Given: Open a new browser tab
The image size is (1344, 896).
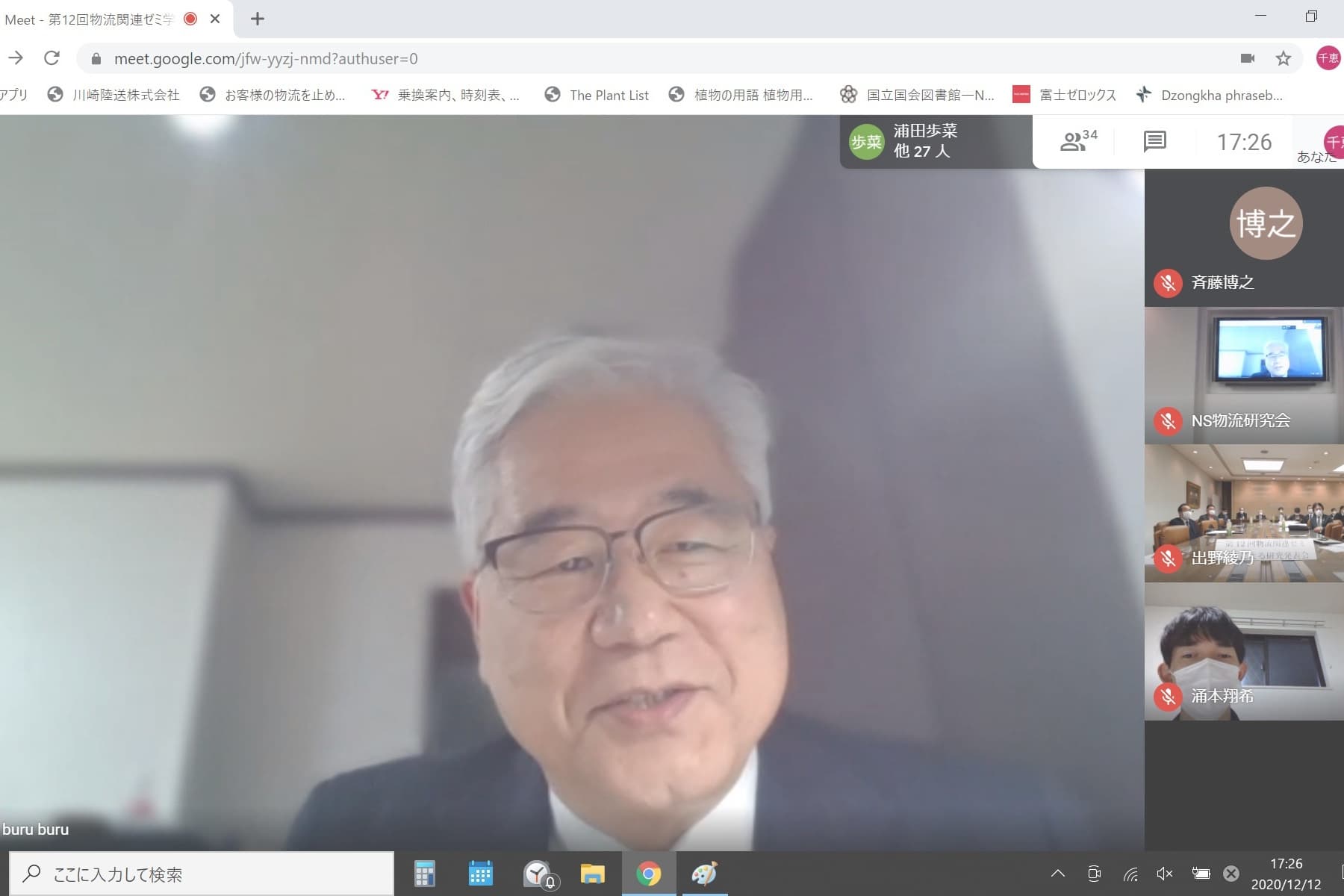Looking at the screenshot, I should (x=258, y=19).
